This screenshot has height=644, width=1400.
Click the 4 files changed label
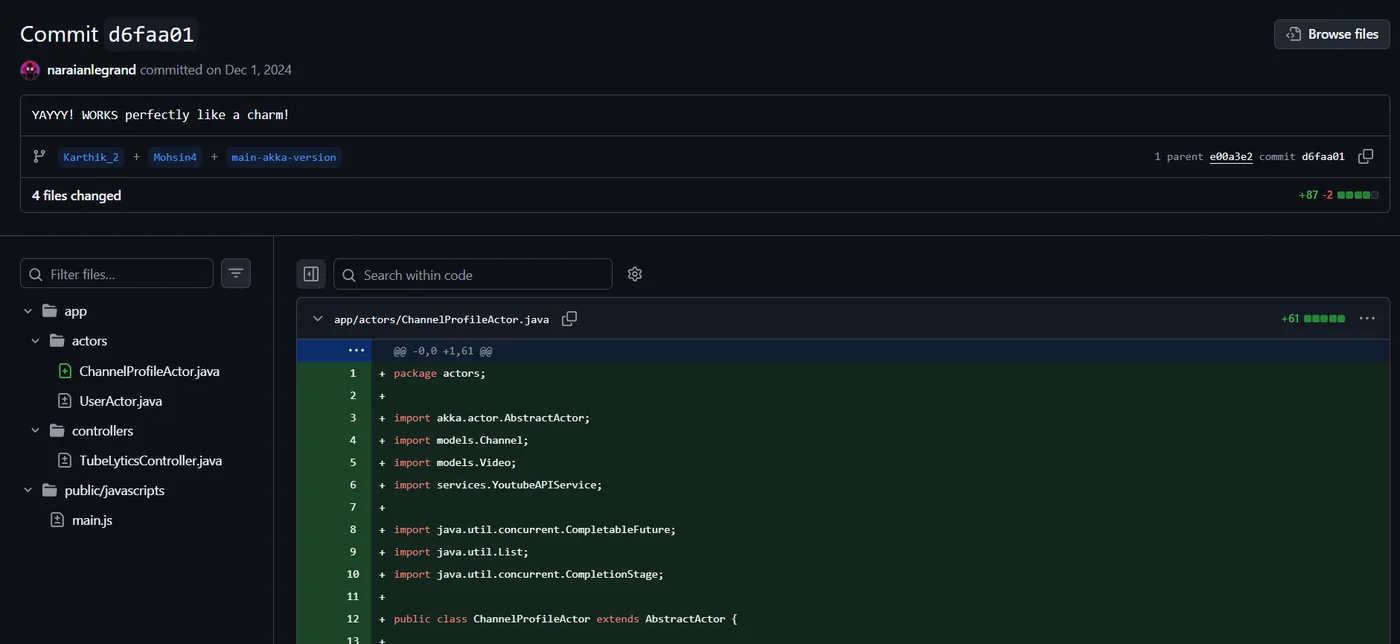click(x=76, y=195)
